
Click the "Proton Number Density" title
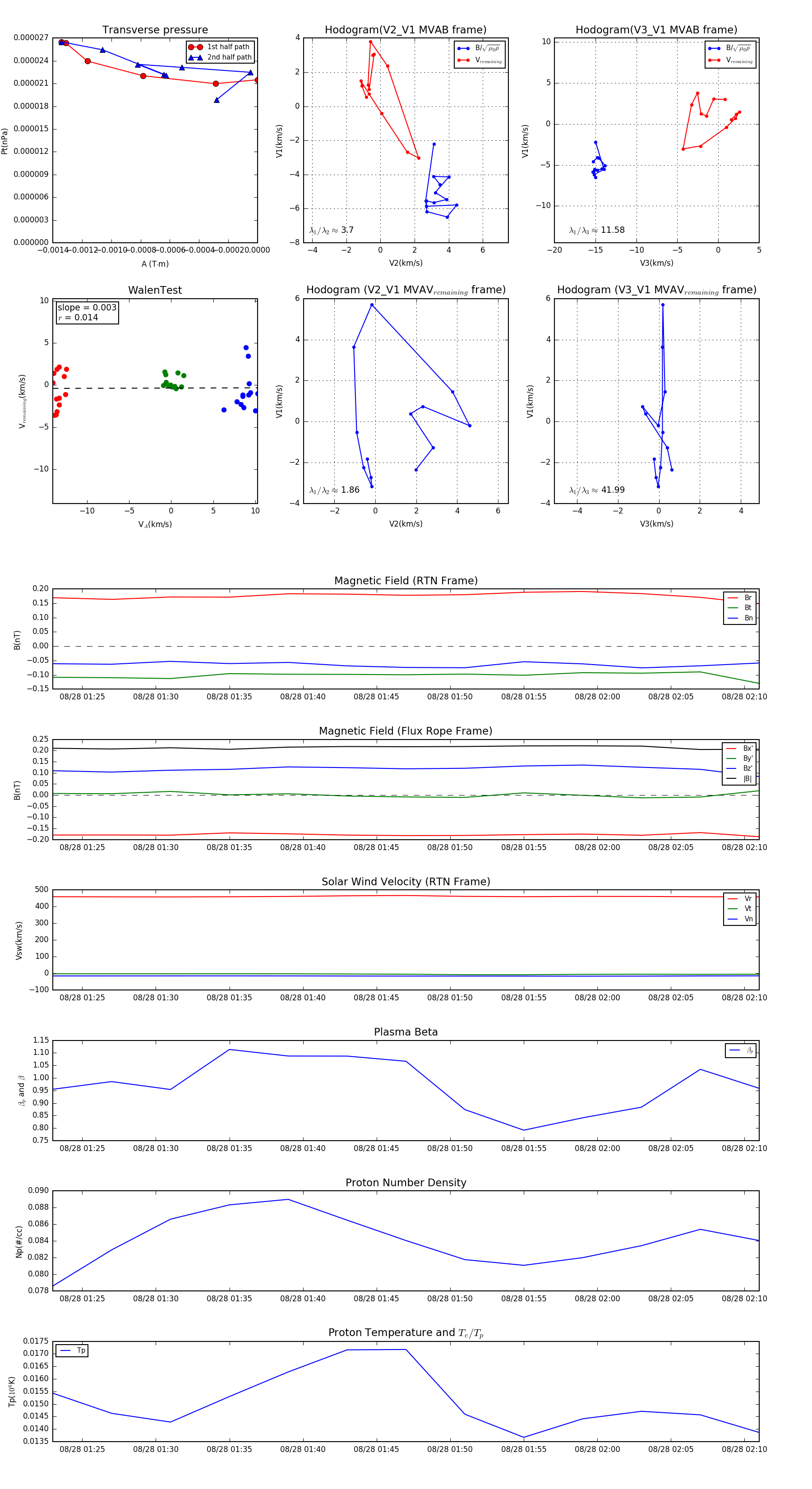tap(406, 1183)
